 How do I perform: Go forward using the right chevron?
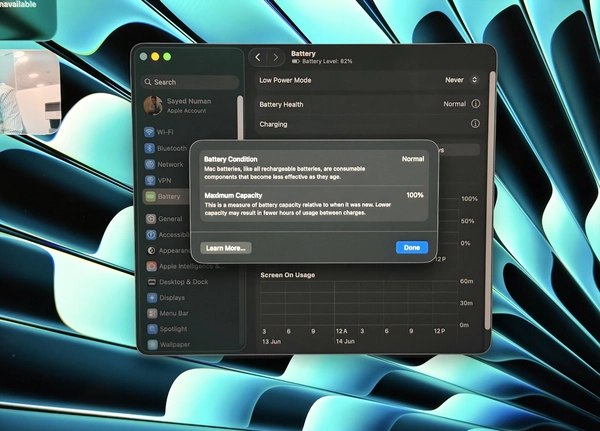[x=276, y=57]
